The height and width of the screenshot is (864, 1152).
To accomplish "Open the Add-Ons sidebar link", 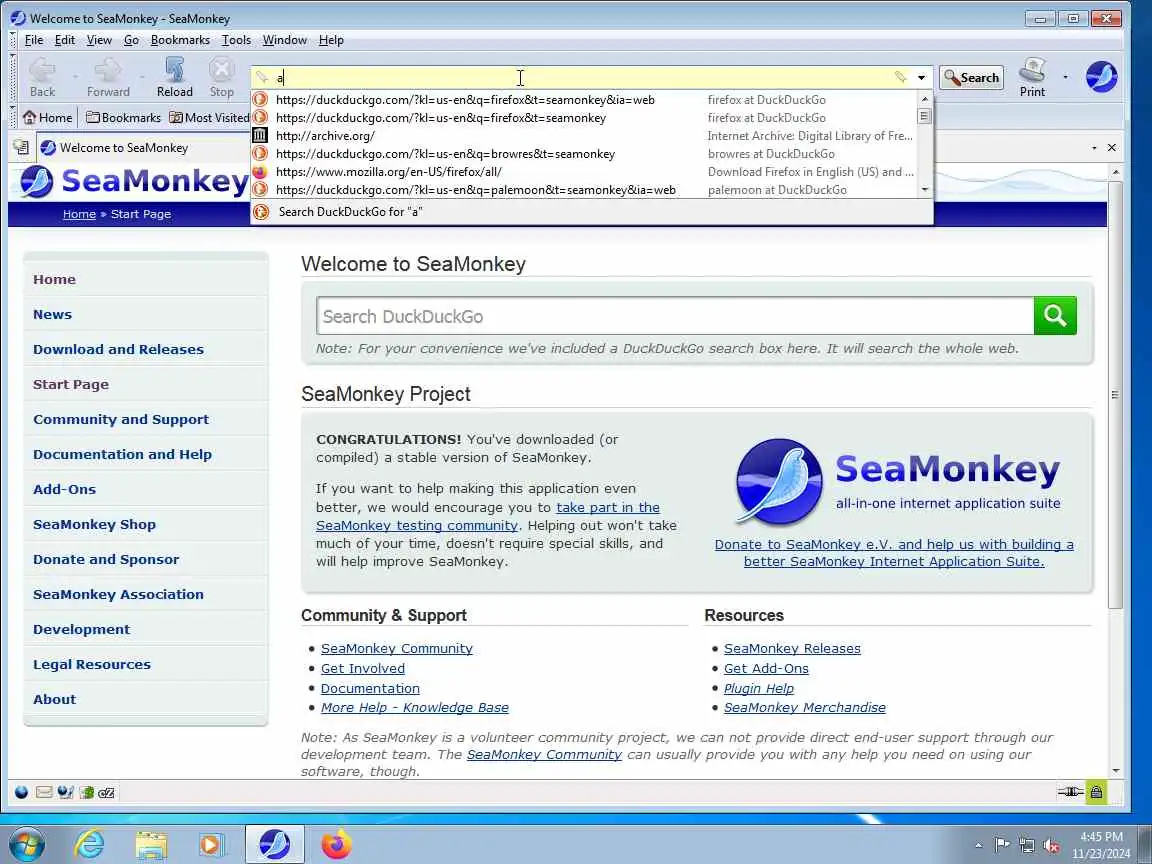I will 65,489.
